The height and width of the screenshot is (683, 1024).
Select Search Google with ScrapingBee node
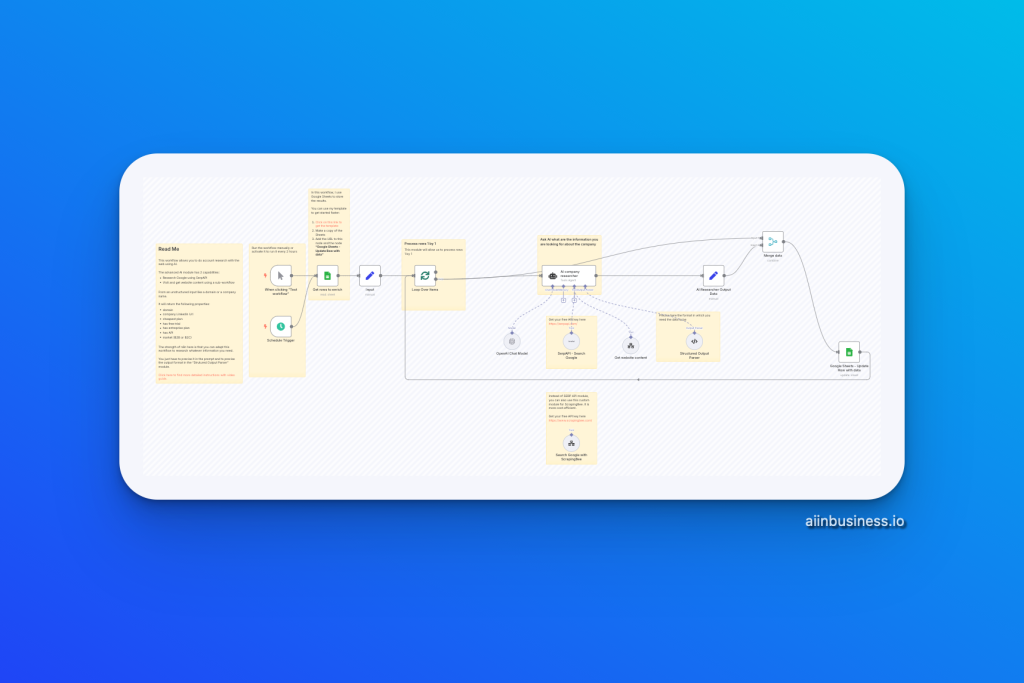tap(572, 442)
